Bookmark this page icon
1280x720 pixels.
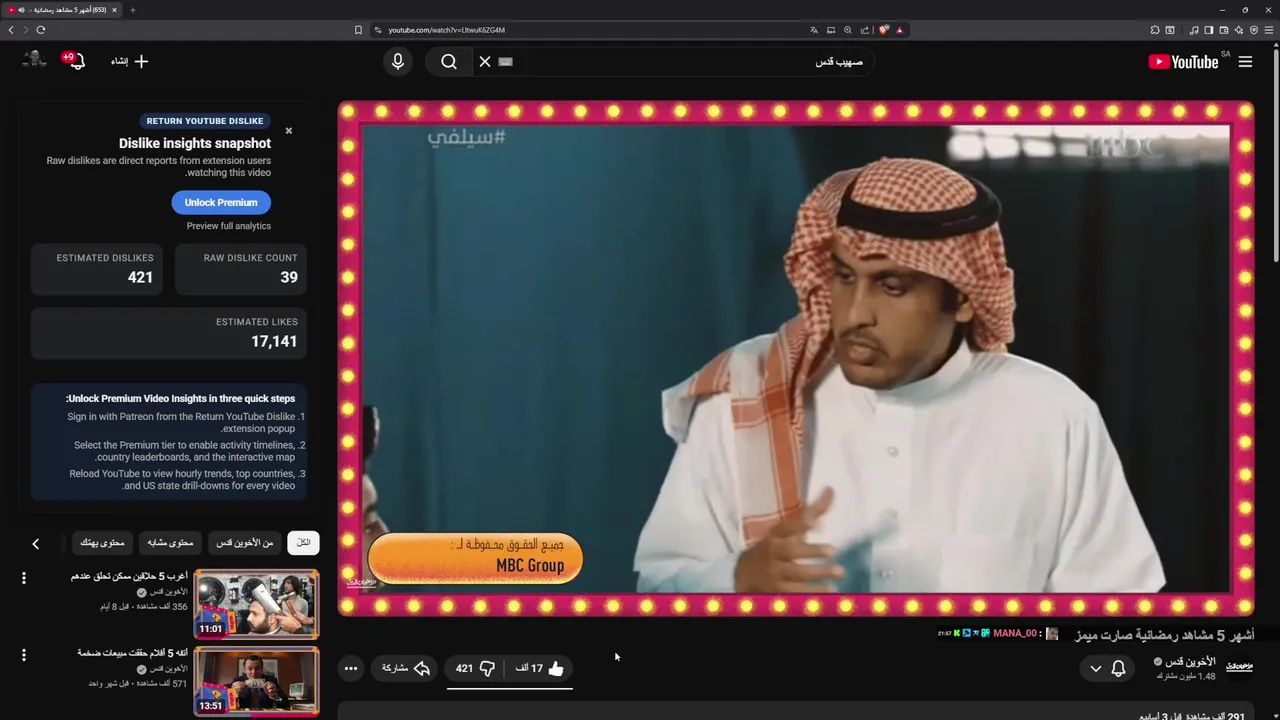click(358, 30)
